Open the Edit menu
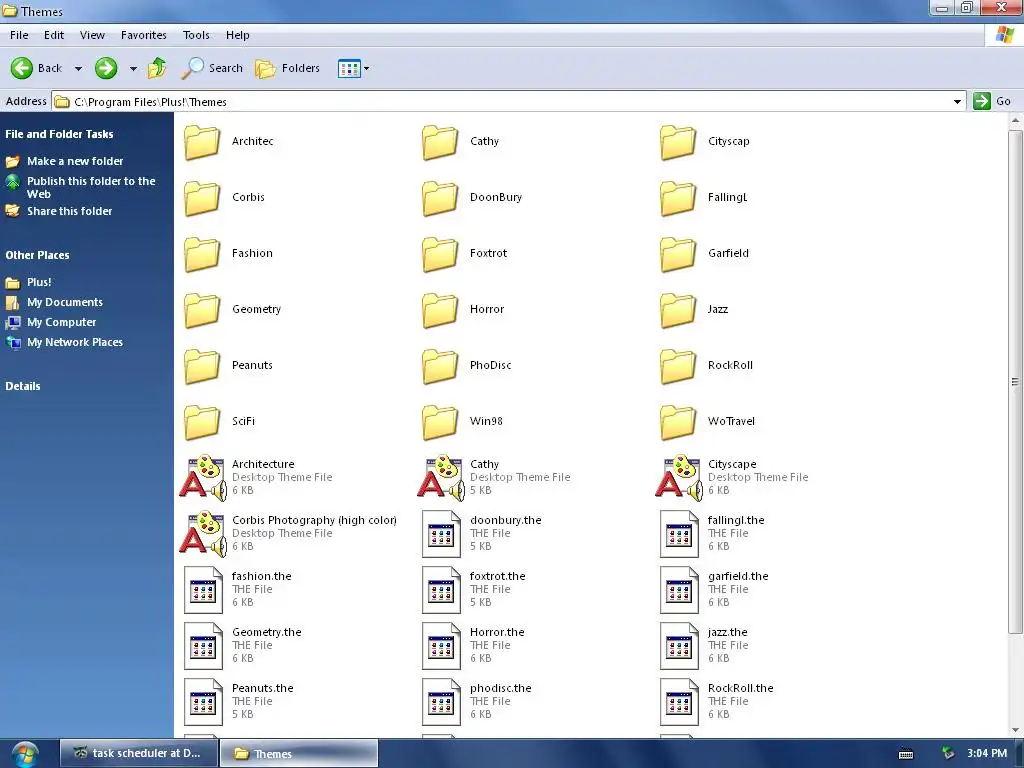 pyautogui.click(x=54, y=35)
